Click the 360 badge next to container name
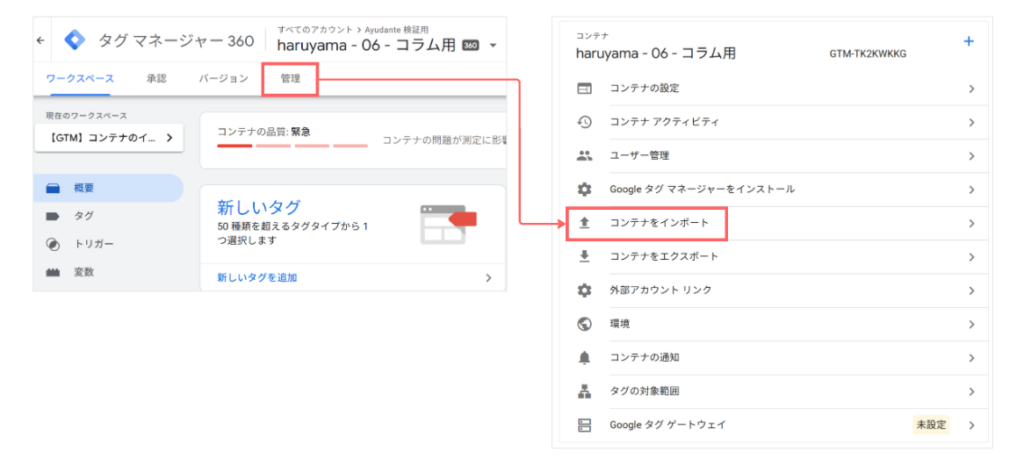1024x473 pixels. pos(471,46)
